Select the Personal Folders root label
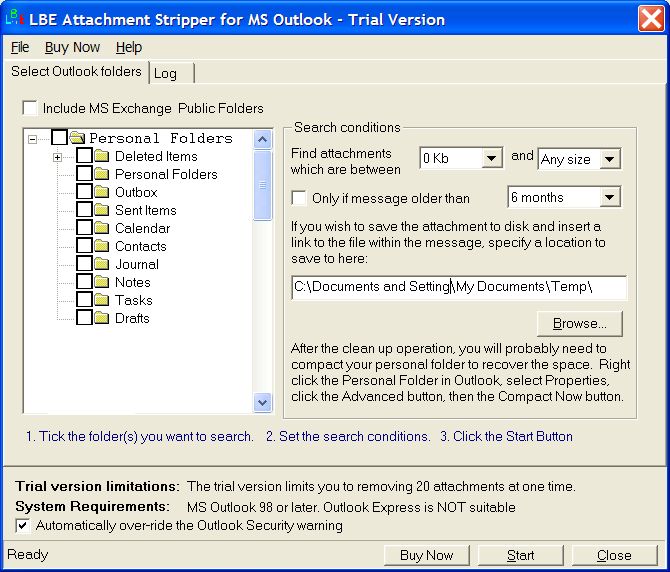The image size is (670, 572). [x=161, y=138]
